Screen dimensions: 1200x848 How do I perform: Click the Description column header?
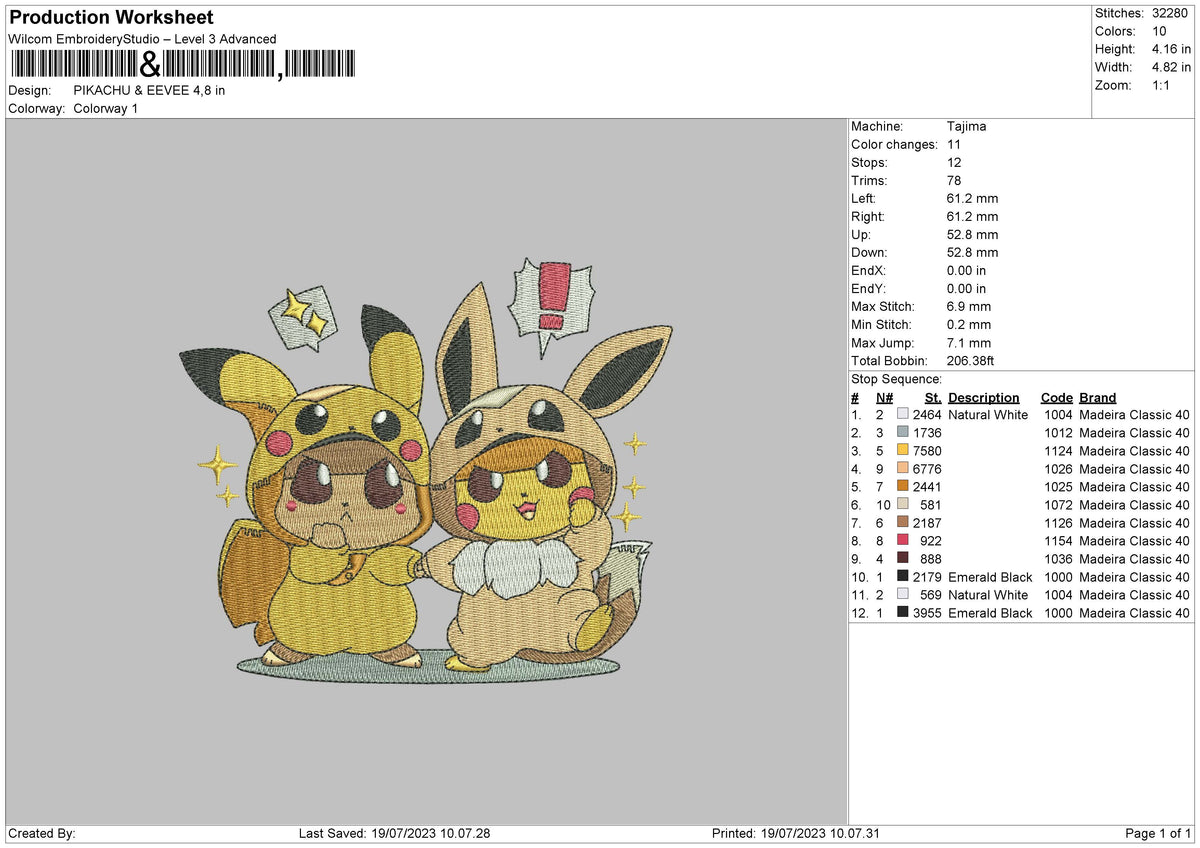coord(985,397)
